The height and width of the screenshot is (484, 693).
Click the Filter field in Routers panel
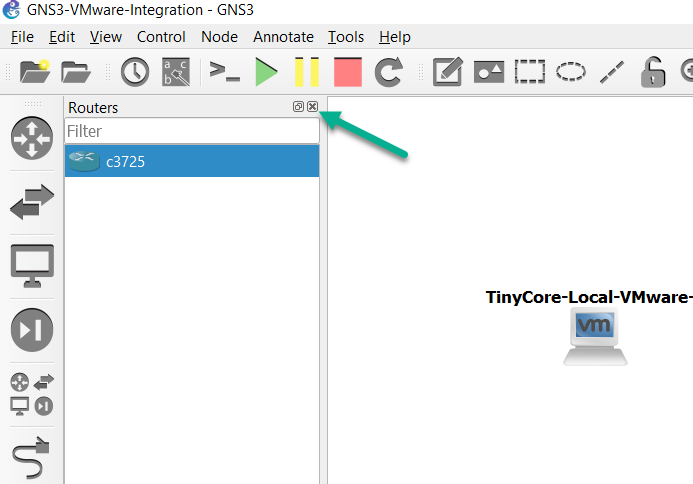pyautogui.click(x=192, y=131)
